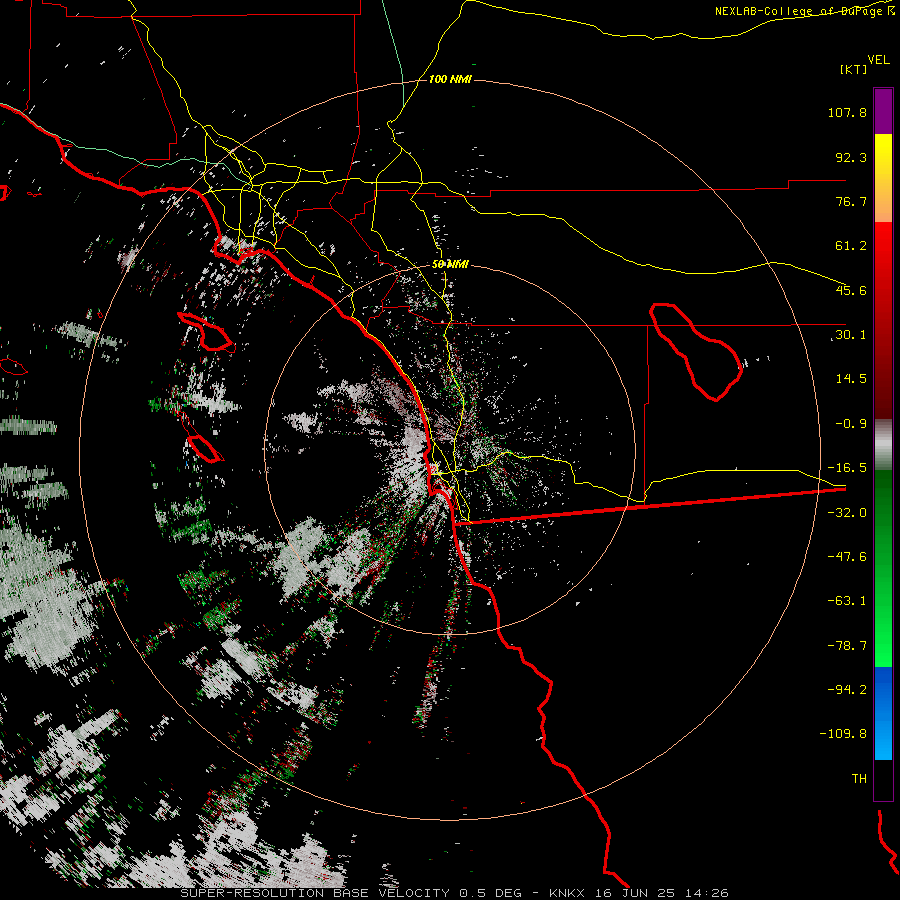Click the 61.2 velocity scale value
The image size is (900, 900).
click(851, 246)
